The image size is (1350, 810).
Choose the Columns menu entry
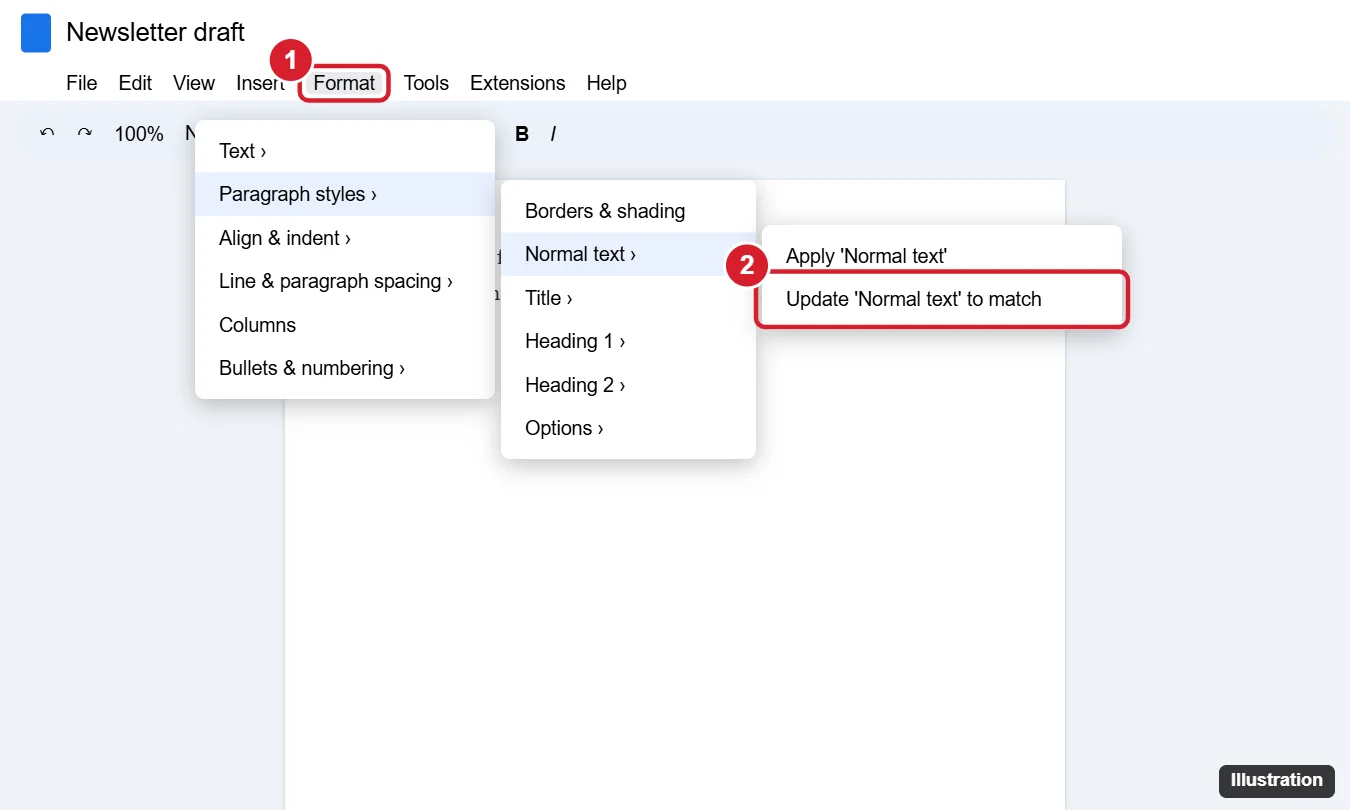(345, 325)
